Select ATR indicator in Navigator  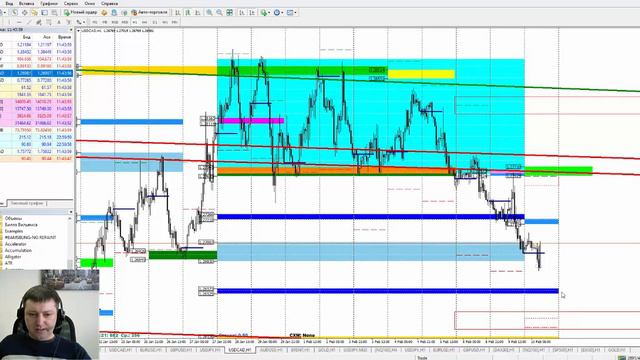click(9, 263)
